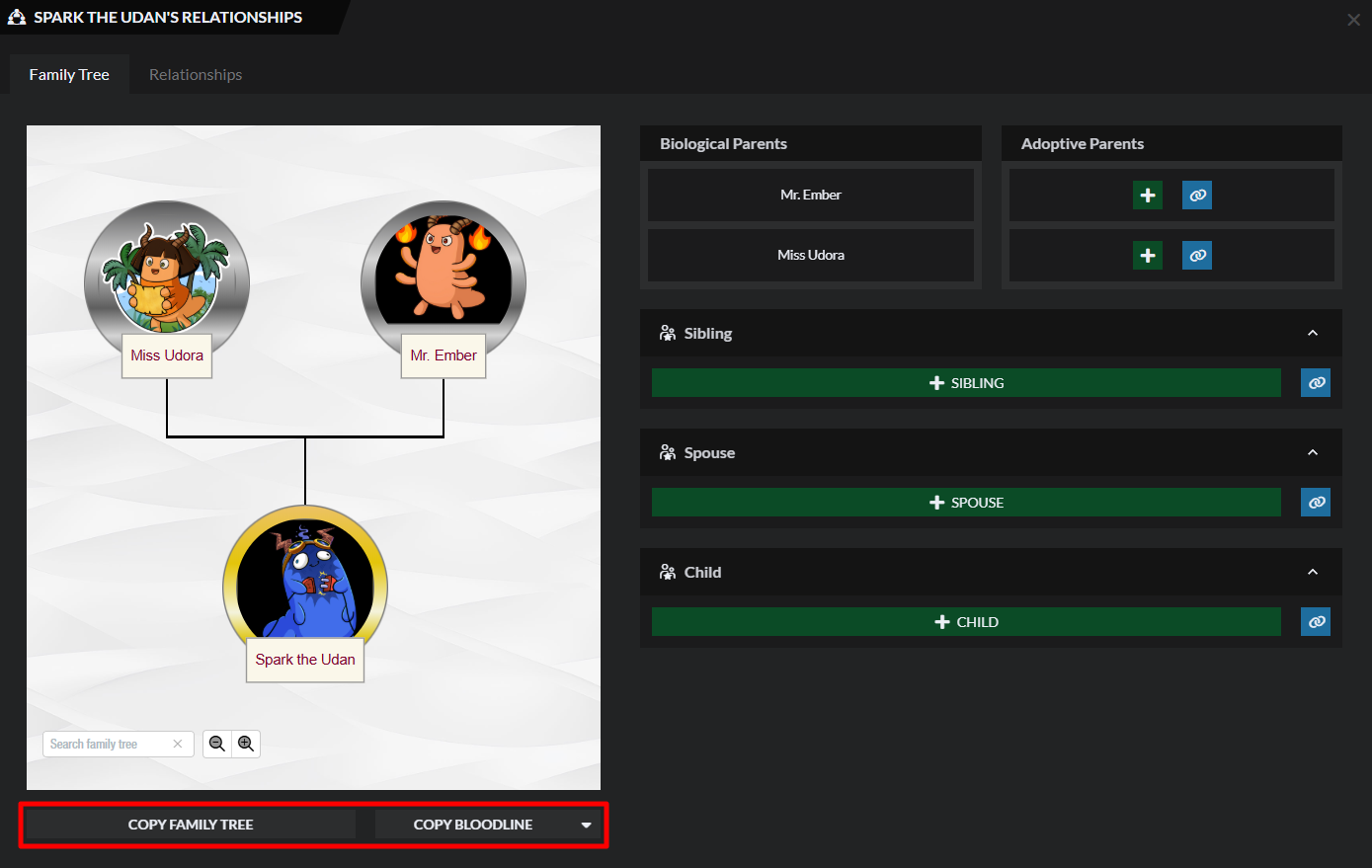
Task: Link an existing spouse
Action: coord(1316,503)
